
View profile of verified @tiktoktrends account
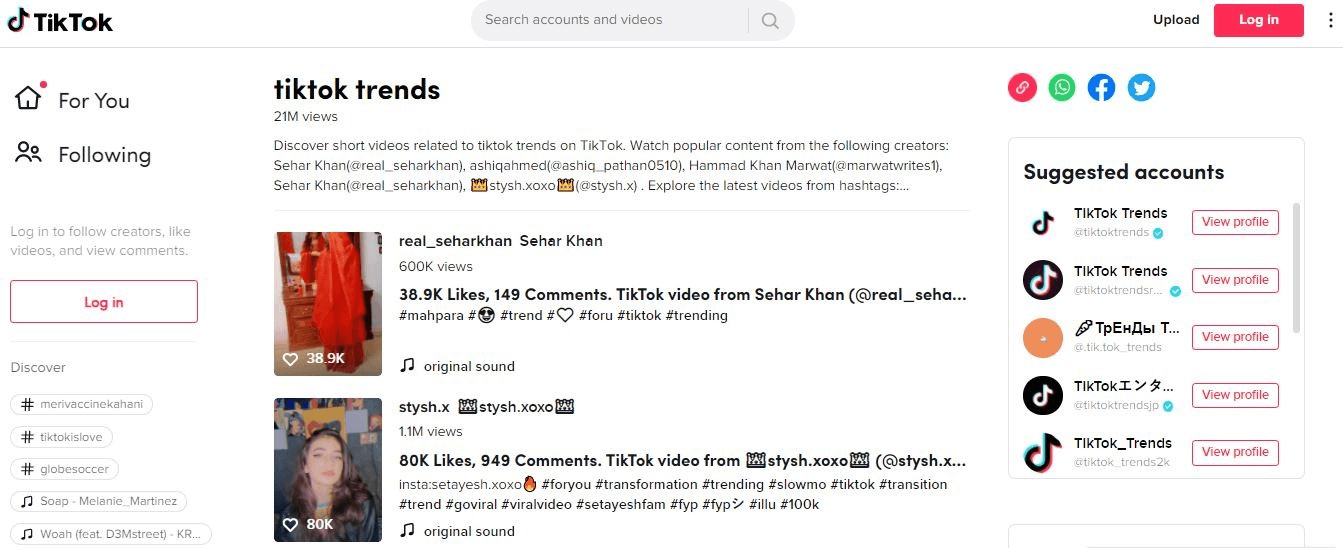point(1235,222)
